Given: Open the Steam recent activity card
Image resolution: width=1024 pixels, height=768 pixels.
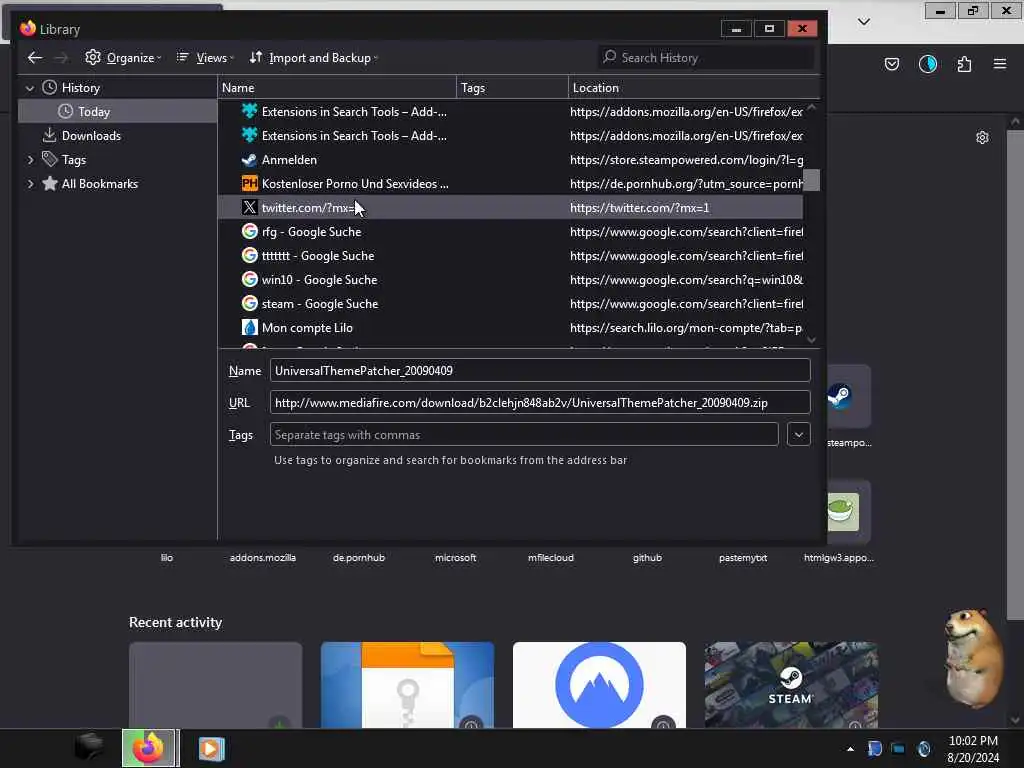Looking at the screenshot, I should tap(791, 684).
